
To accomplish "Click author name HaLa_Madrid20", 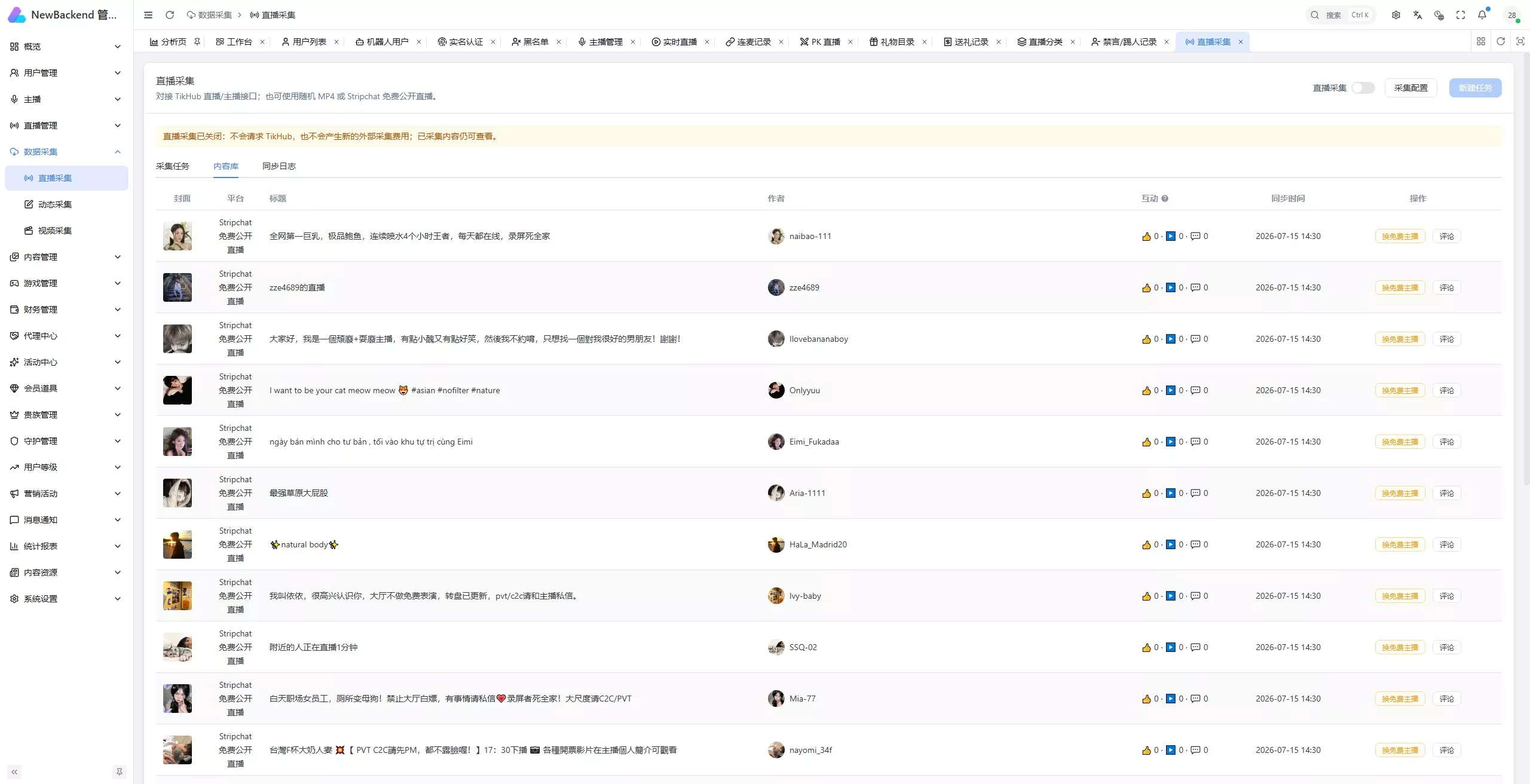I will point(818,544).
